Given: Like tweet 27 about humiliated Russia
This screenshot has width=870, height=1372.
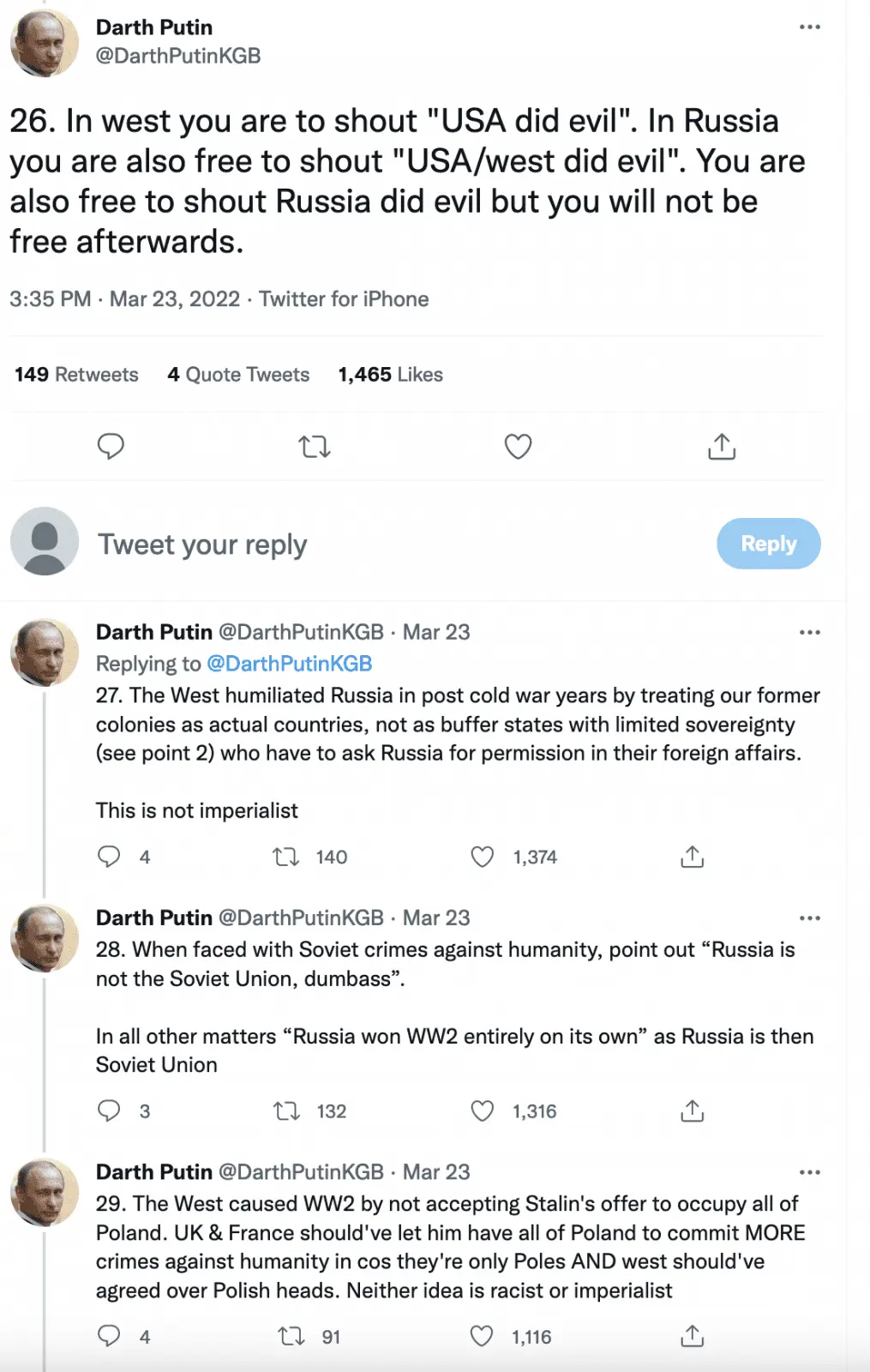Looking at the screenshot, I should tap(483, 857).
